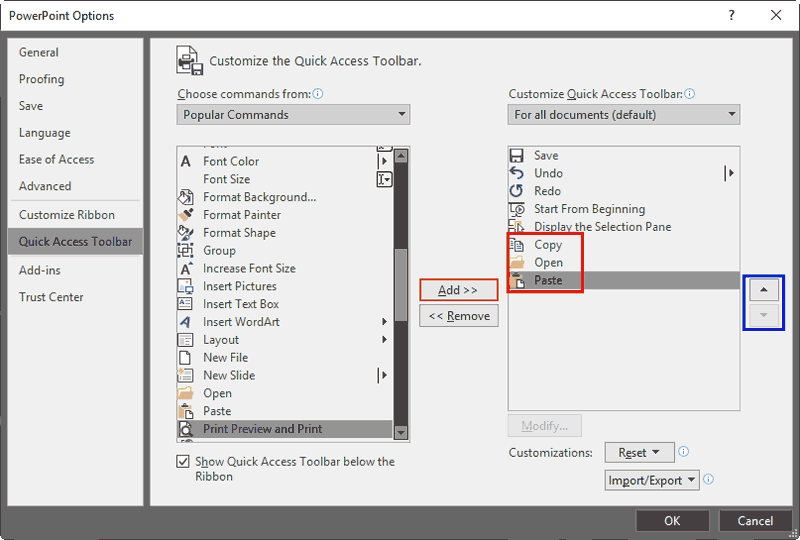This screenshot has width=800, height=540.
Task: Confirm with the OK button
Action: coord(672,521)
